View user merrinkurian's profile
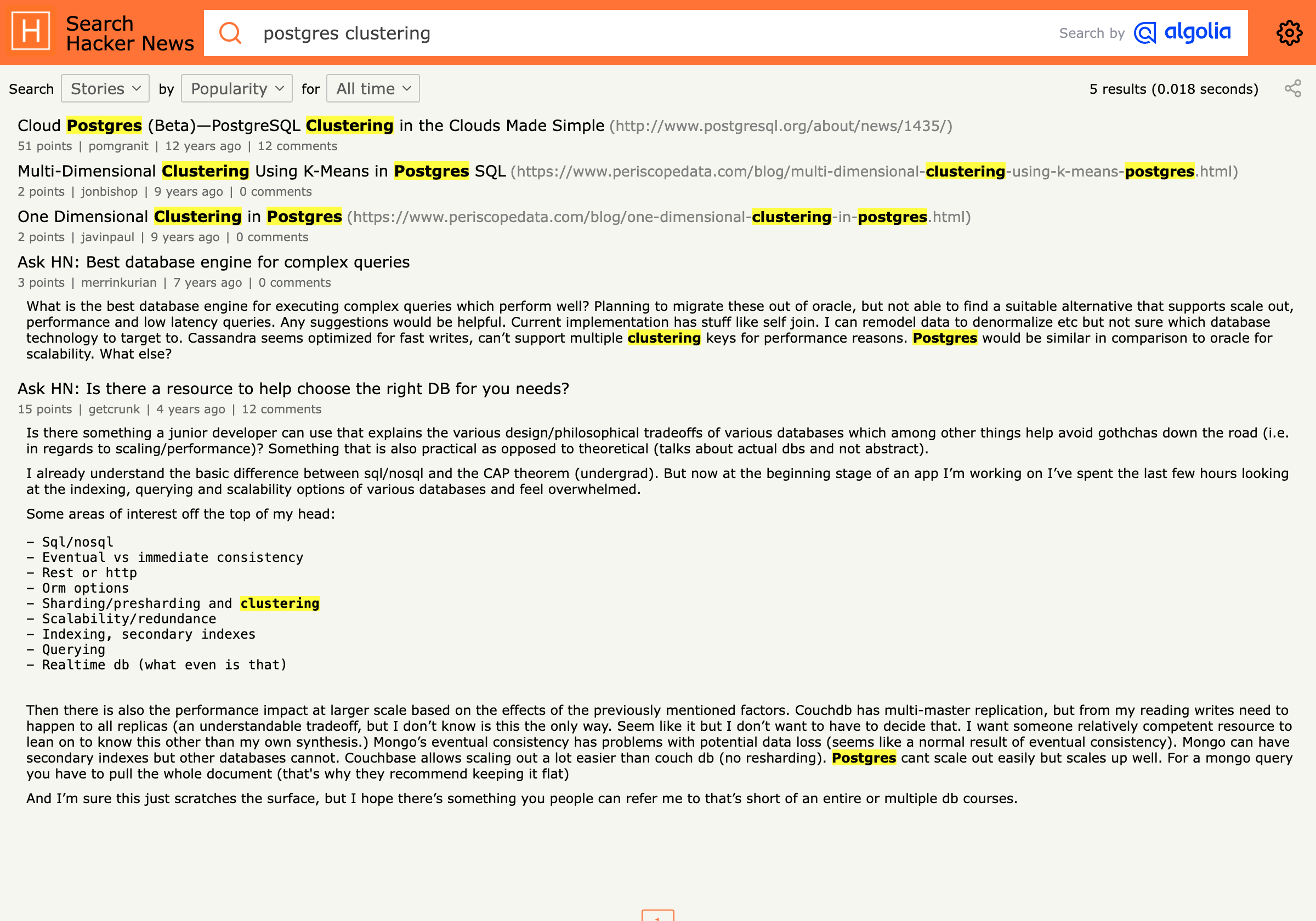The width and height of the screenshot is (1316, 921). pyautogui.click(x=118, y=282)
